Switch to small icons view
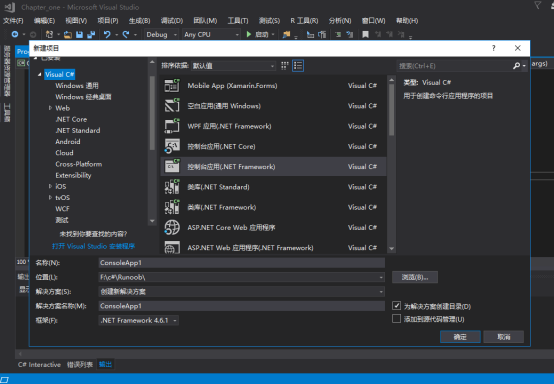554x384 pixels. (284, 66)
